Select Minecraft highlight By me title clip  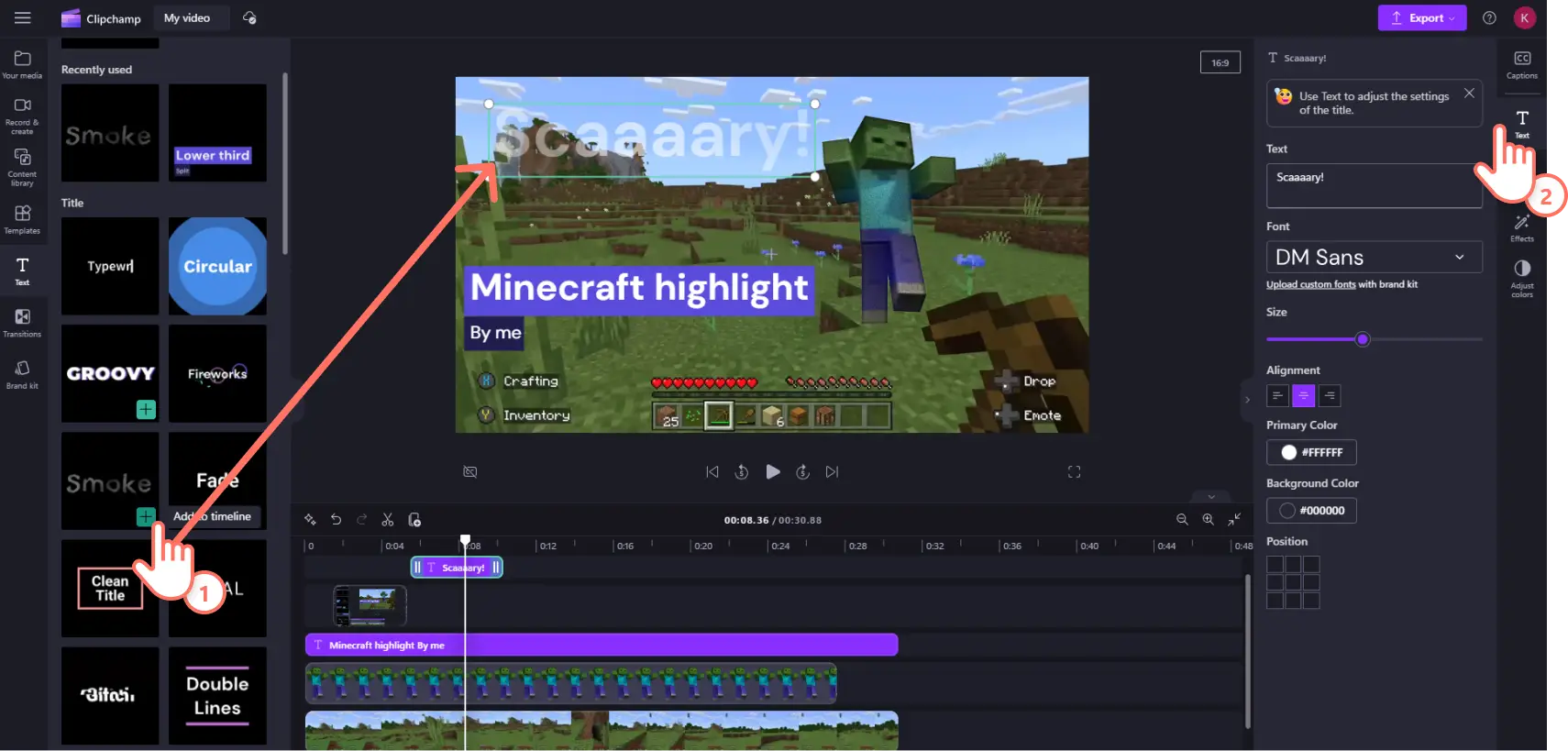pos(602,645)
